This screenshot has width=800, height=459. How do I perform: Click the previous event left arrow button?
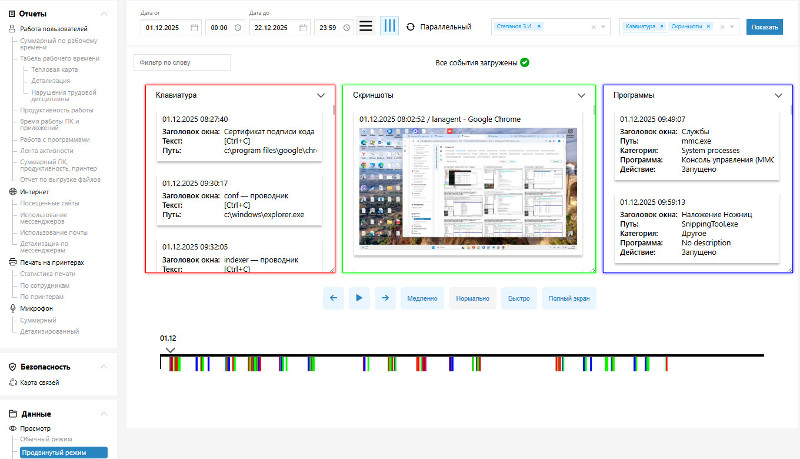[334, 297]
